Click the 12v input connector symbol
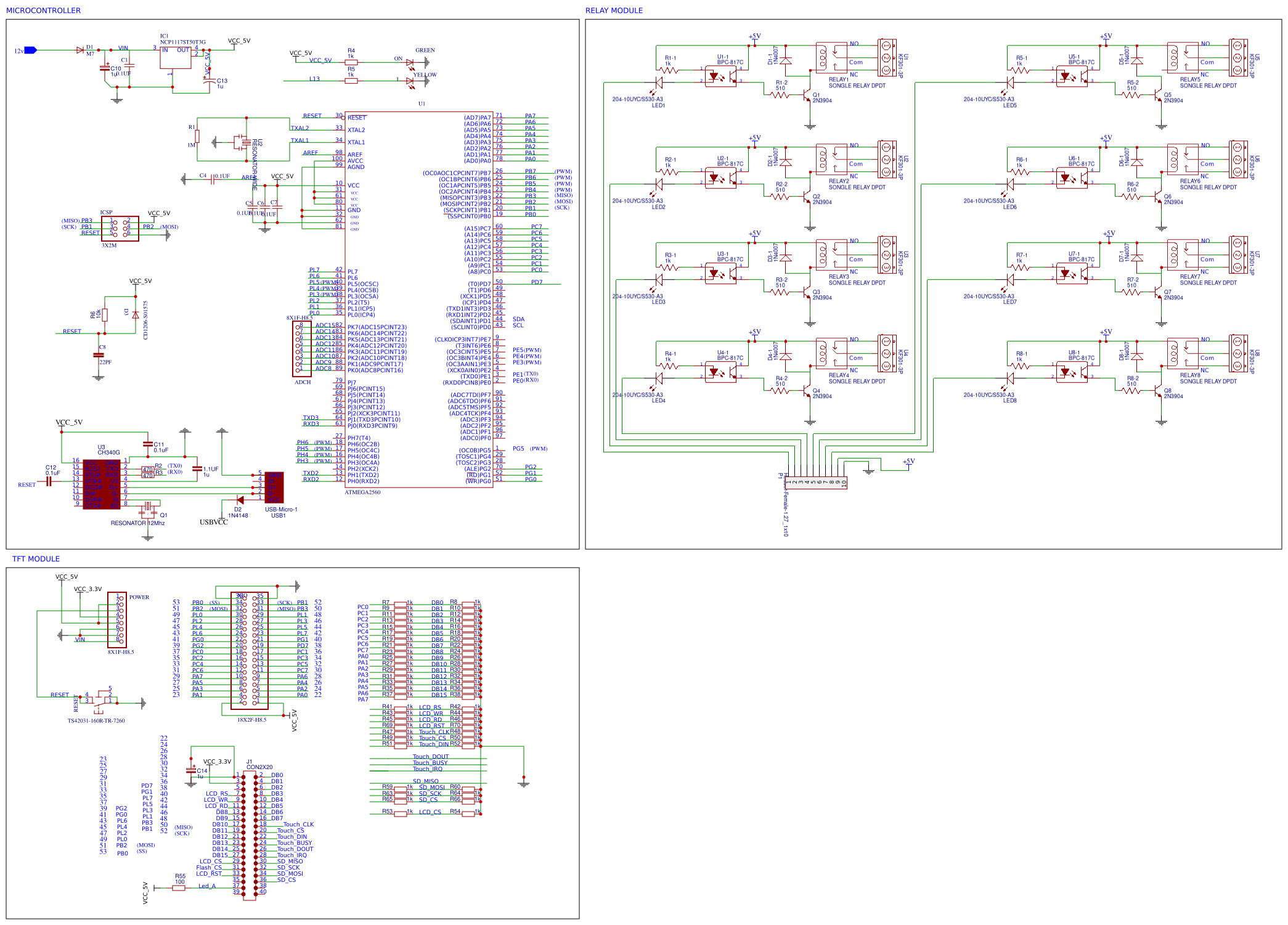Image resolution: width=1288 pixels, height=925 pixels. tap(30, 50)
